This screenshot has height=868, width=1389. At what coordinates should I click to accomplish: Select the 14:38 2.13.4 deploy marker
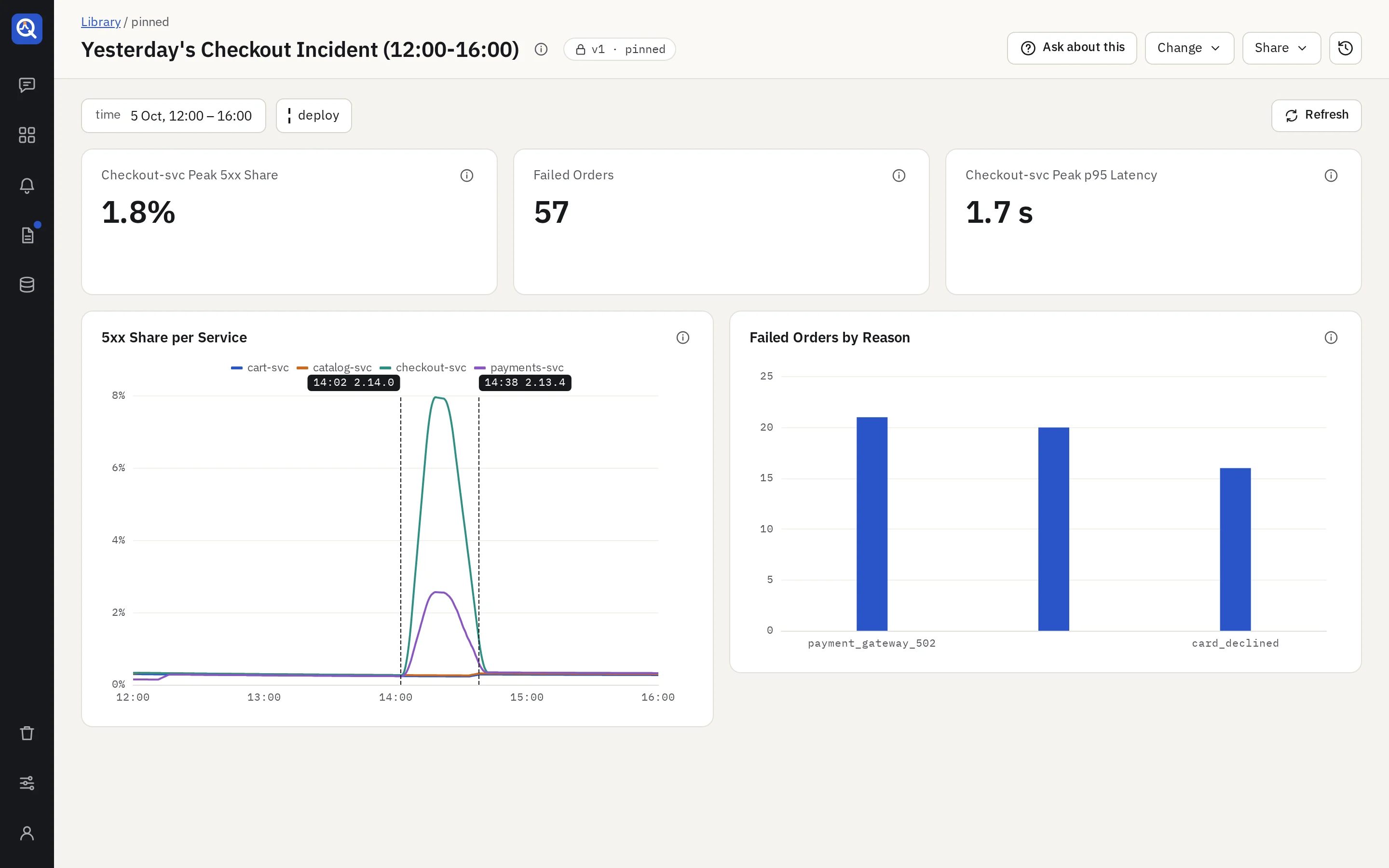click(525, 383)
